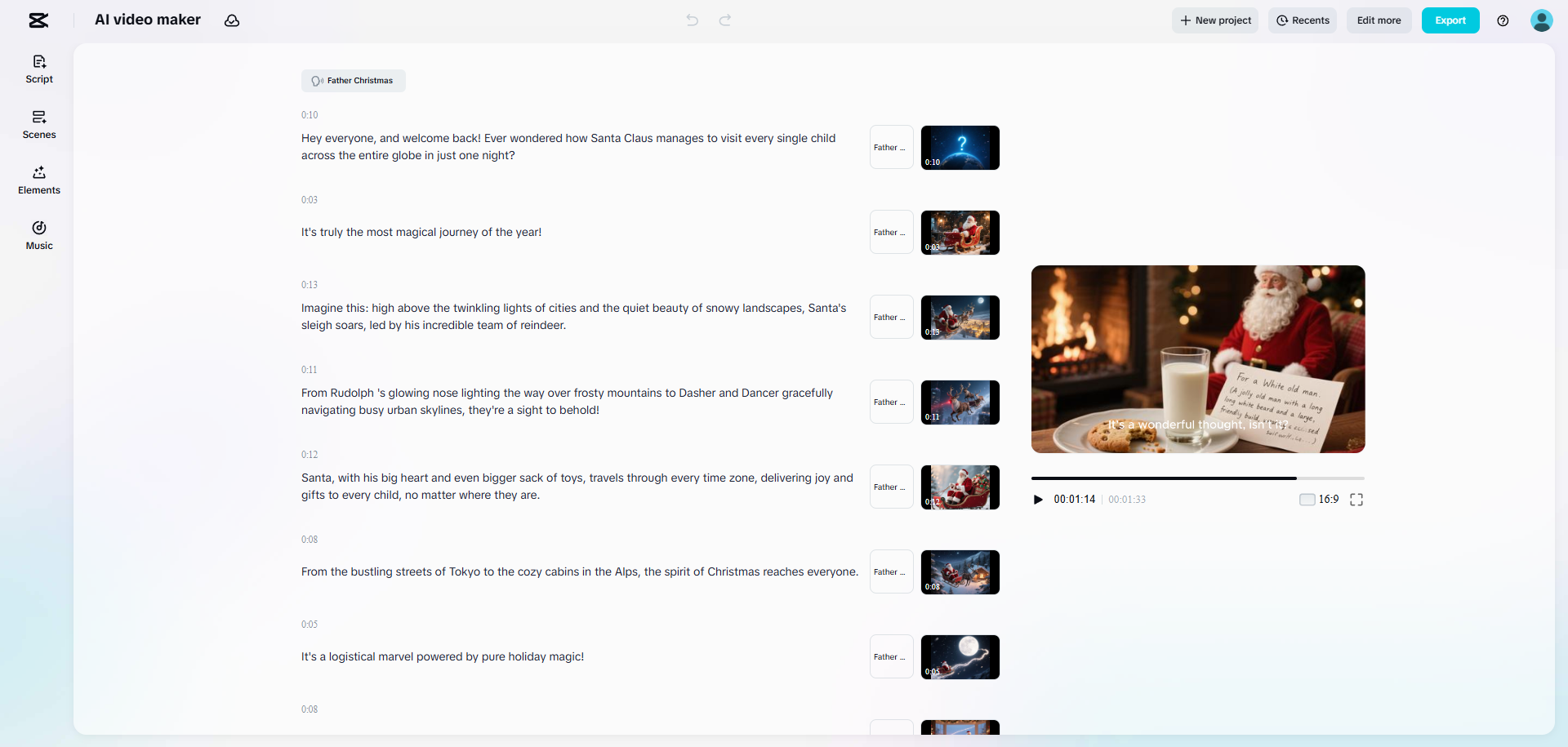The image size is (1568, 747).
Task: Undo the last action
Action: [693, 20]
